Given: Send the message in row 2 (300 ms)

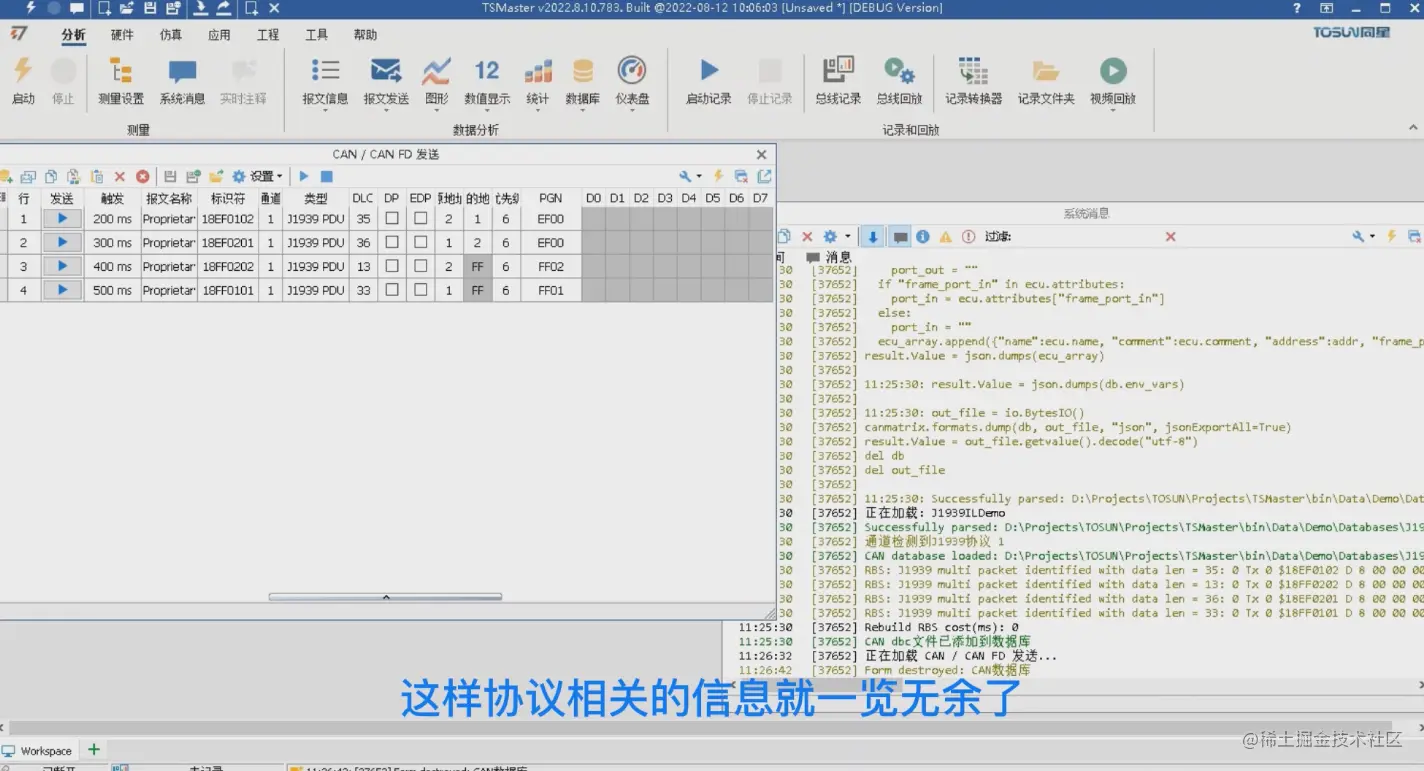Looking at the screenshot, I should pos(62,242).
